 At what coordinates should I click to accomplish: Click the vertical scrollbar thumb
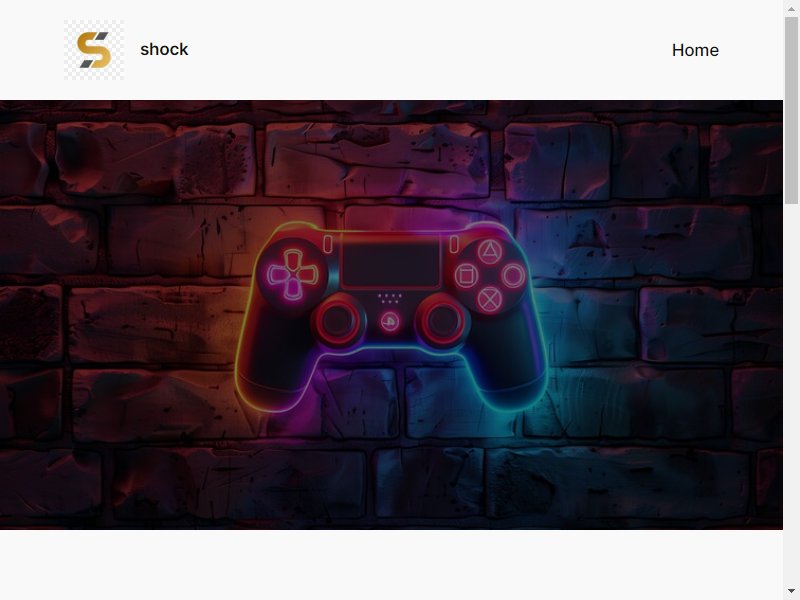(791, 110)
